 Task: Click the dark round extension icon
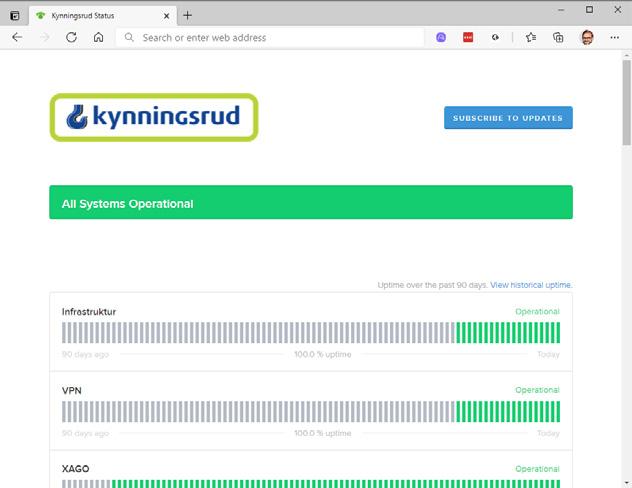tap(495, 37)
